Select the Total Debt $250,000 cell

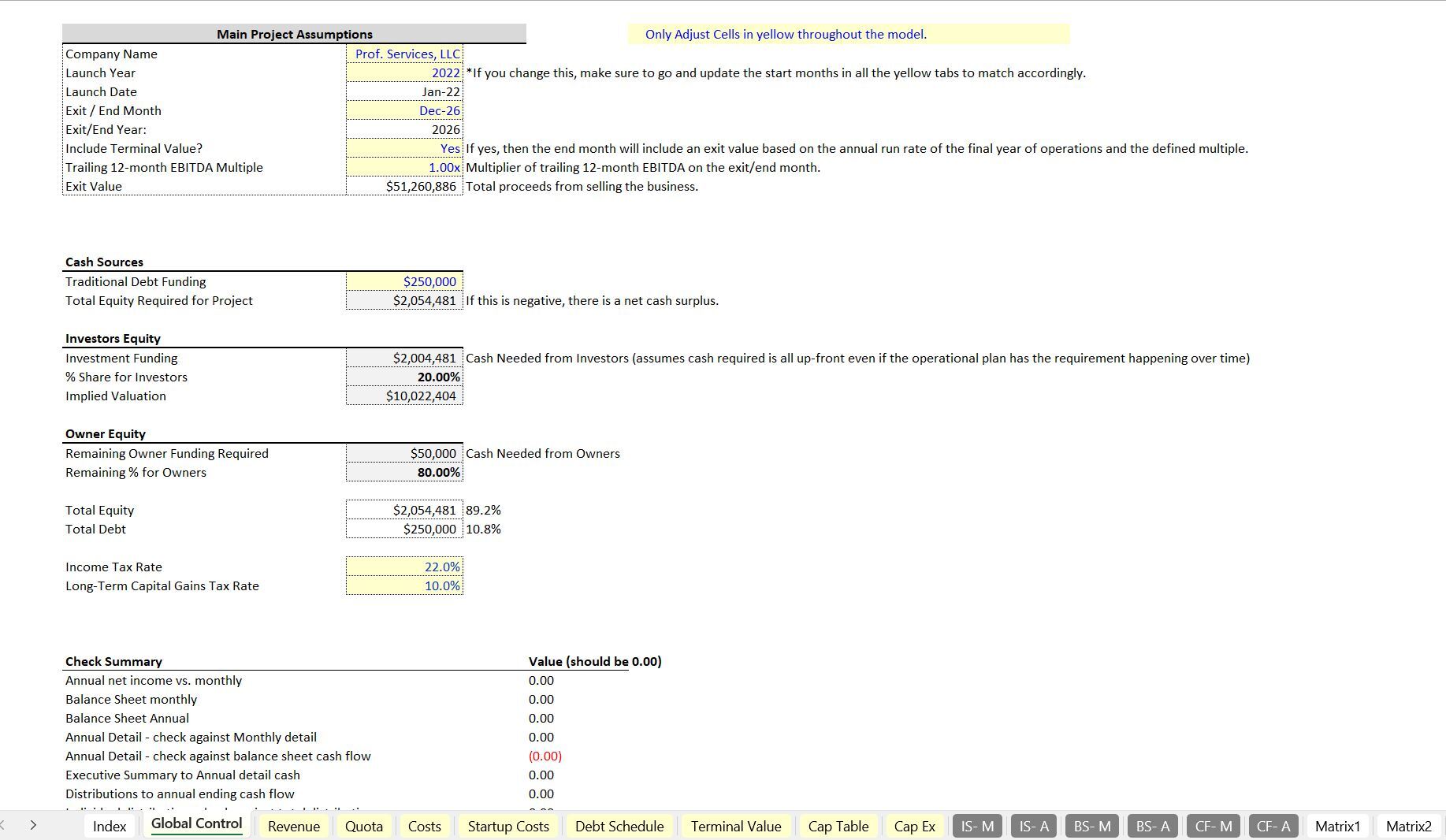[404, 529]
